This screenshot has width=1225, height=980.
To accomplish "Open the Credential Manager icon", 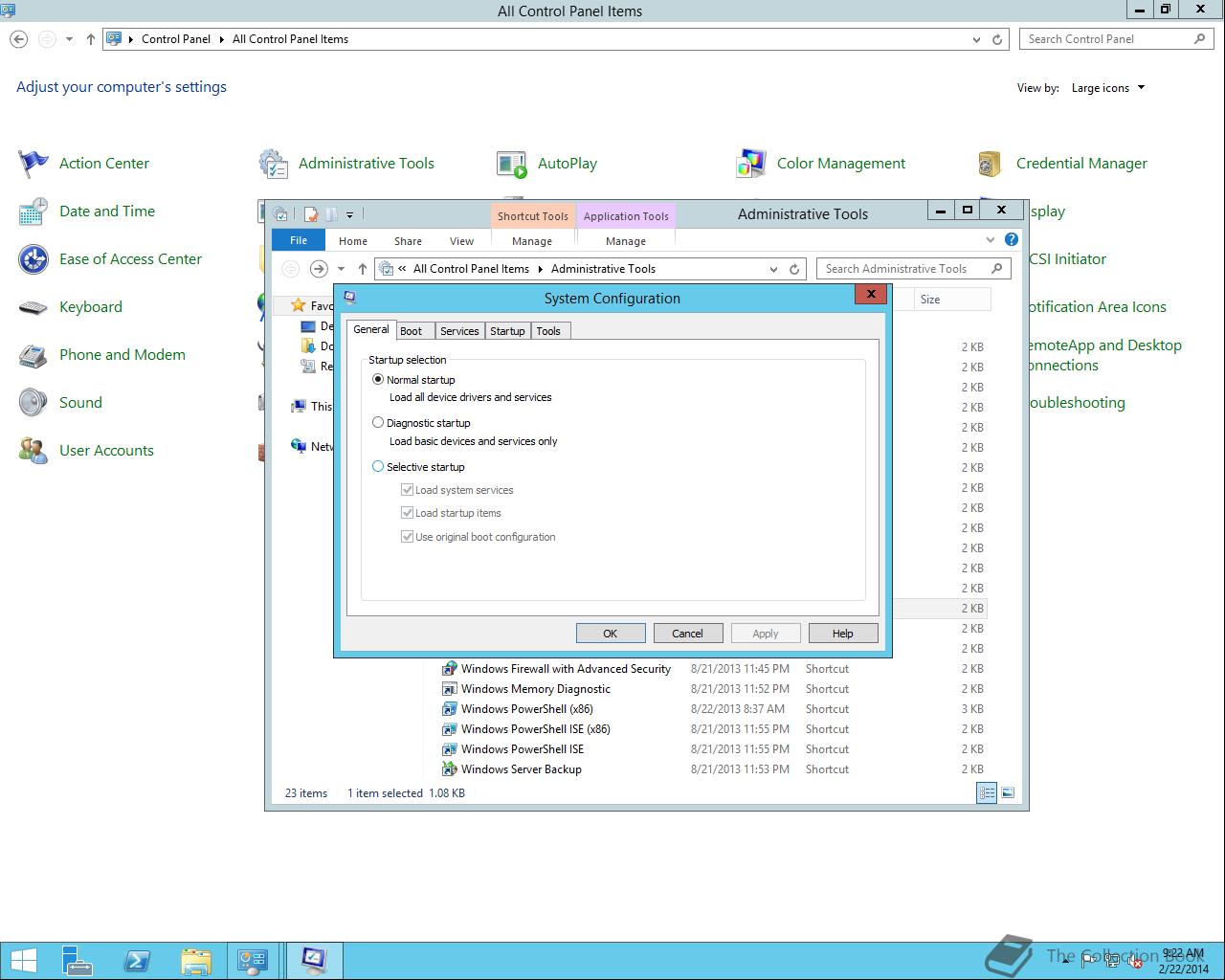I will 991,164.
